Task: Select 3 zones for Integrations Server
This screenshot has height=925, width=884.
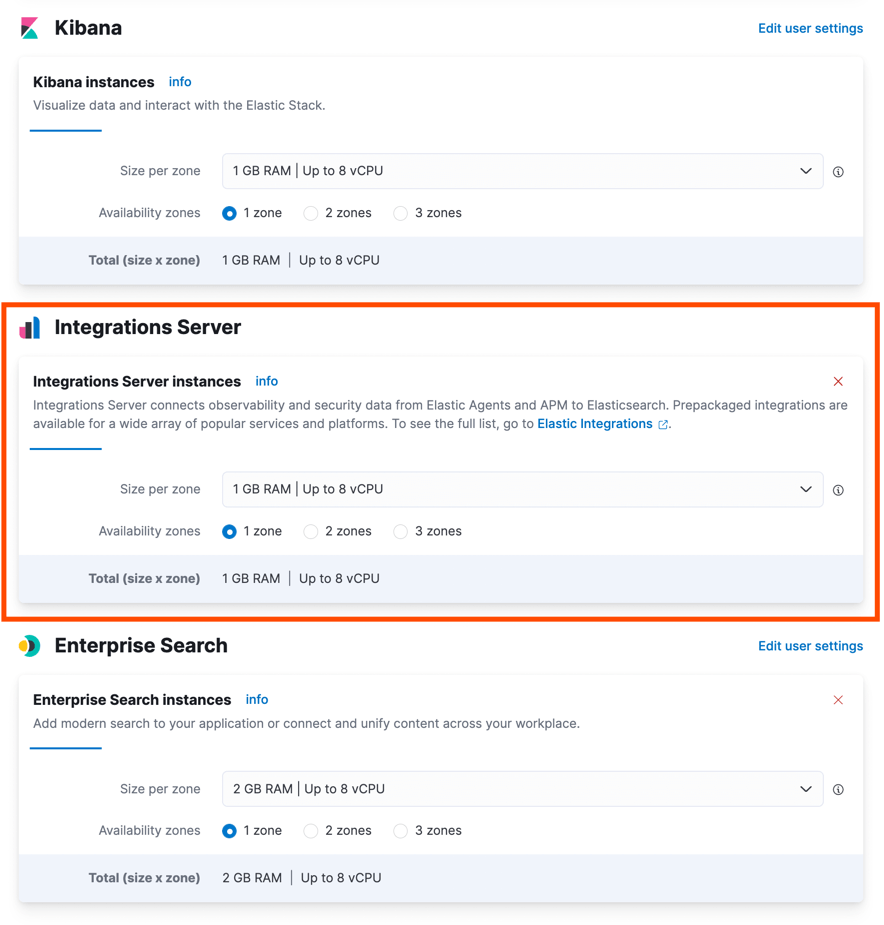Action: 400,531
